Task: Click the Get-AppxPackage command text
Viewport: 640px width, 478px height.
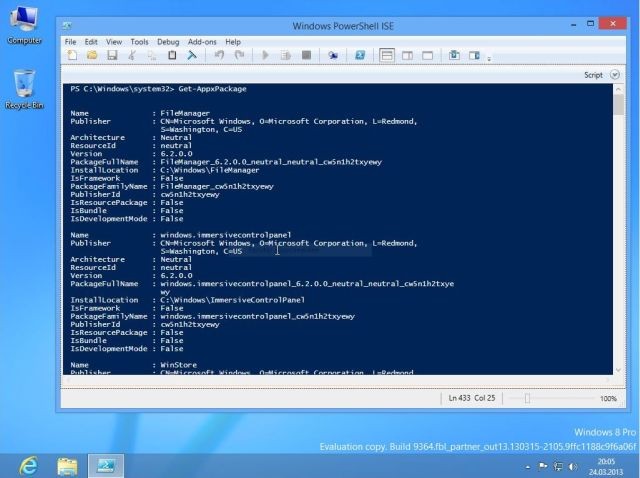Action: tap(212, 89)
